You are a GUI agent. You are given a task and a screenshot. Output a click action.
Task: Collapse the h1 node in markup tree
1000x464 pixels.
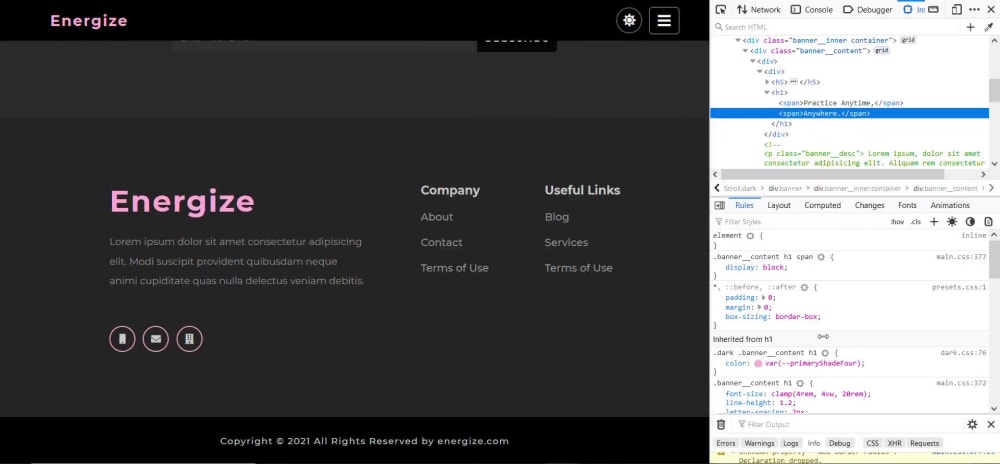(767, 92)
